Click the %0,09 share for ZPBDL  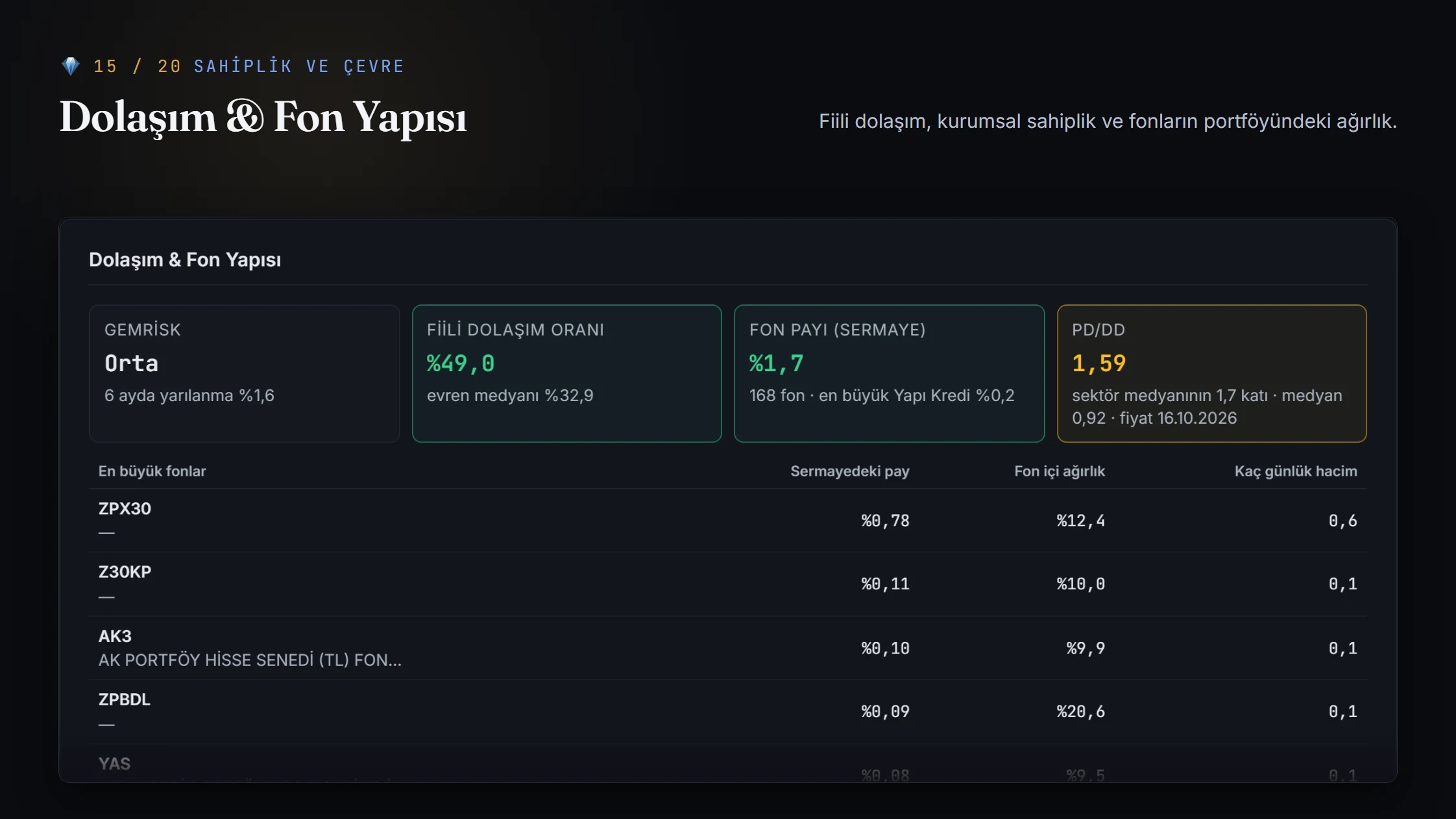pyautogui.click(x=885, y=712)
